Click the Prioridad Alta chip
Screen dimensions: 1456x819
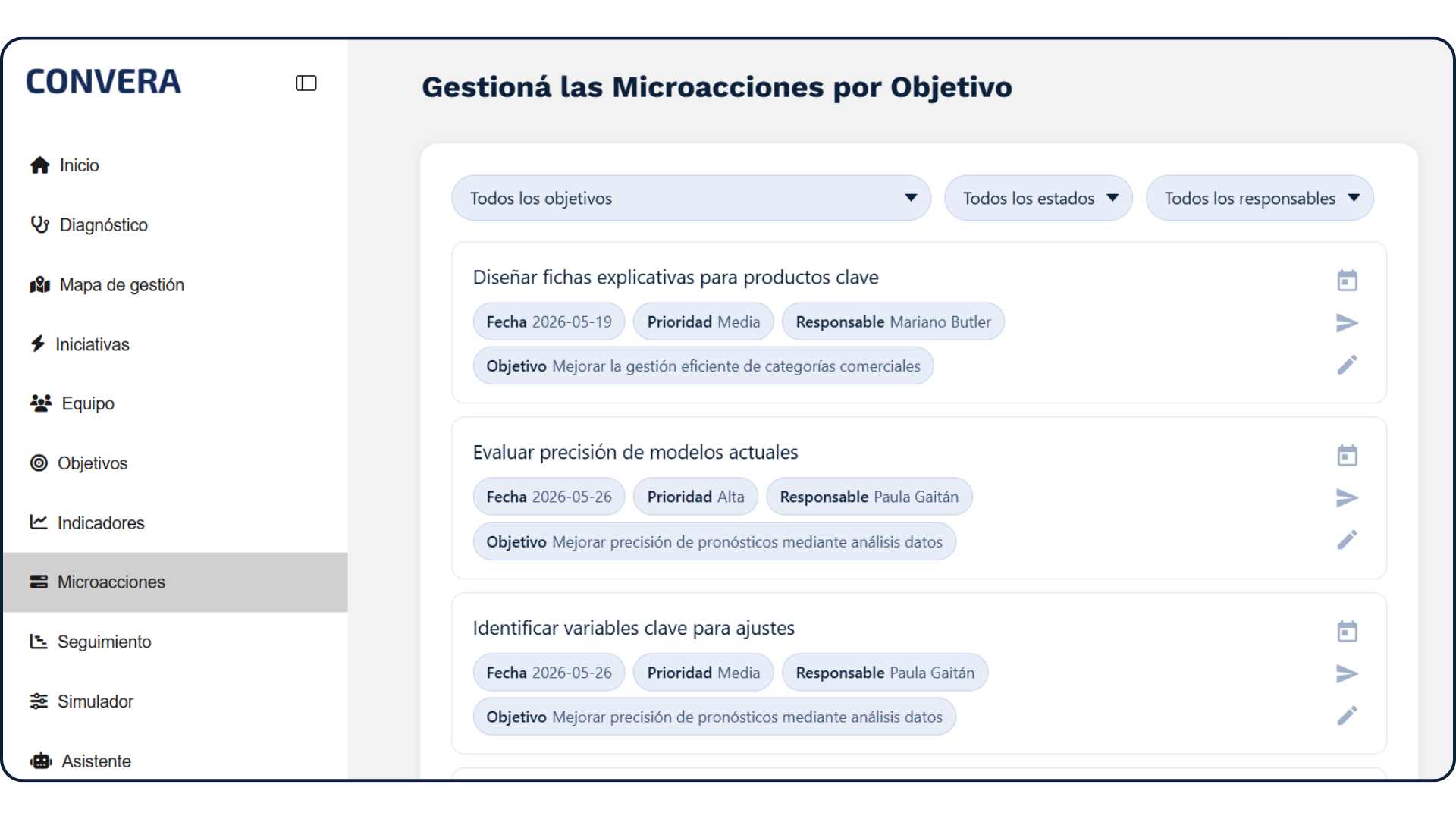pyautogui.click(x=695, y=497)
